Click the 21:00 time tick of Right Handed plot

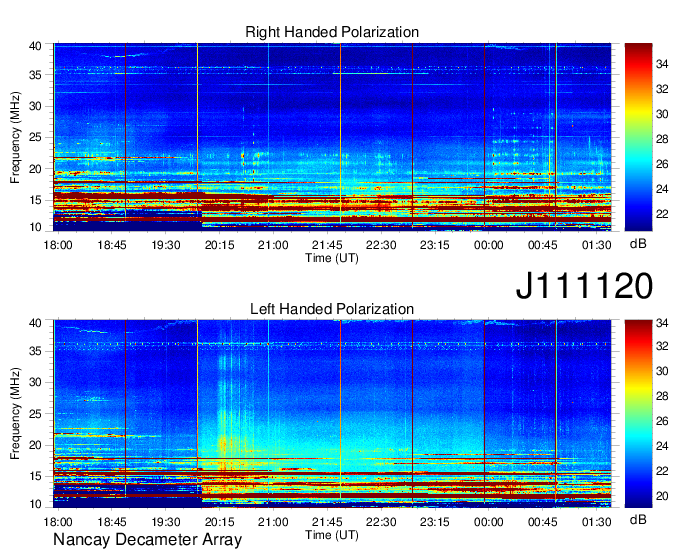(x=273, y=245)
